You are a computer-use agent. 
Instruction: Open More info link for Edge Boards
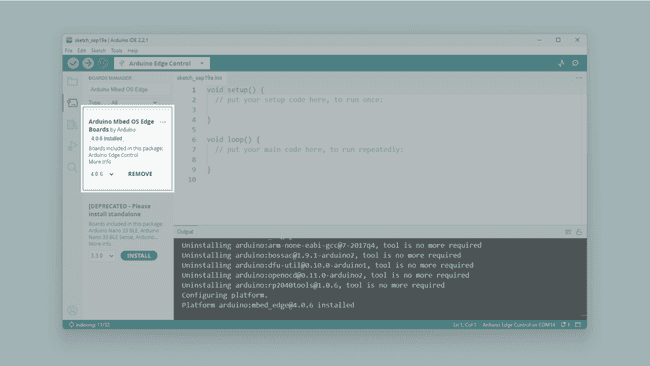click(x=99, y=162)
